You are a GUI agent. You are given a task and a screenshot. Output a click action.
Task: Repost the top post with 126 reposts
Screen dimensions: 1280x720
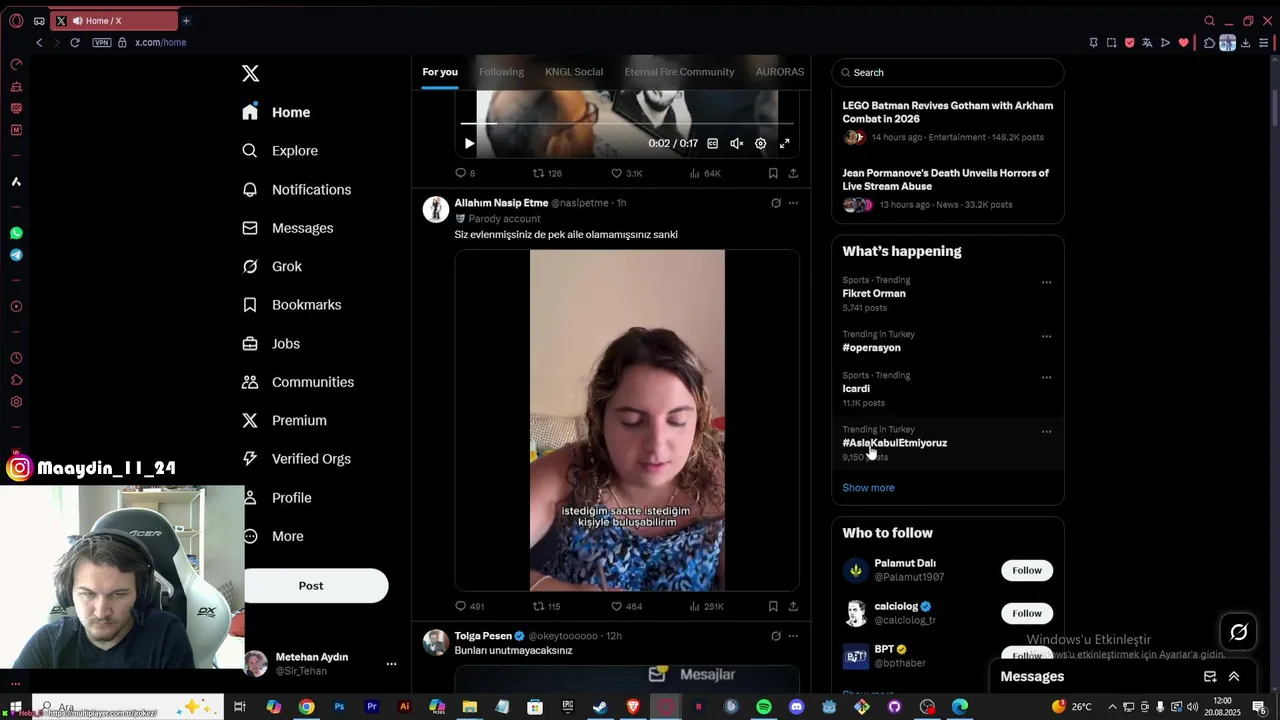pyautogui.click(x=547, y=173)
